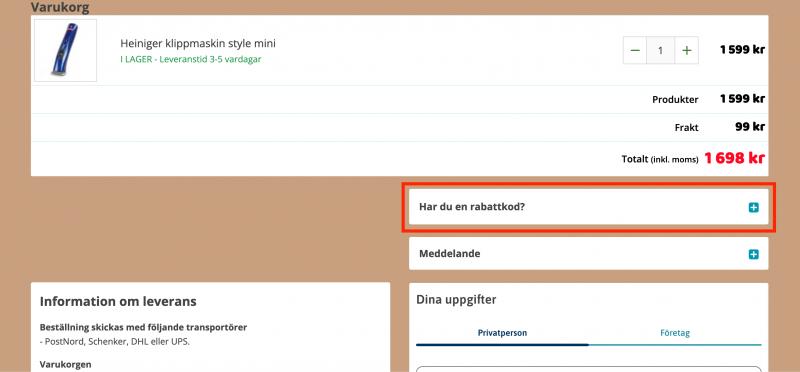Click the 'Varukorgen' subheading in delivery info
This screenshot has height=372, width=800.
click(x=65, y=364)
